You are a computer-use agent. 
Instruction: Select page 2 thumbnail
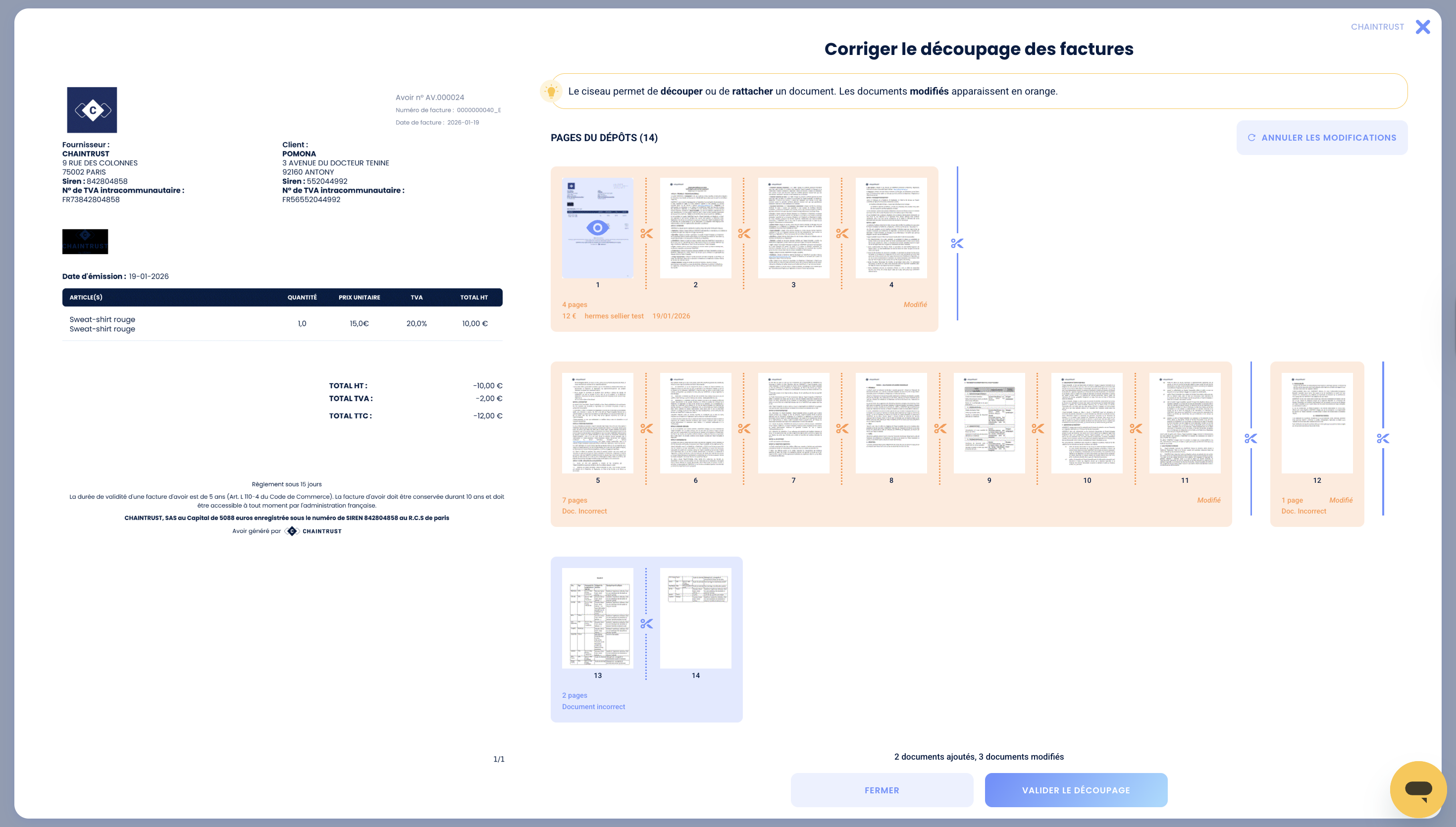point(696,228)
